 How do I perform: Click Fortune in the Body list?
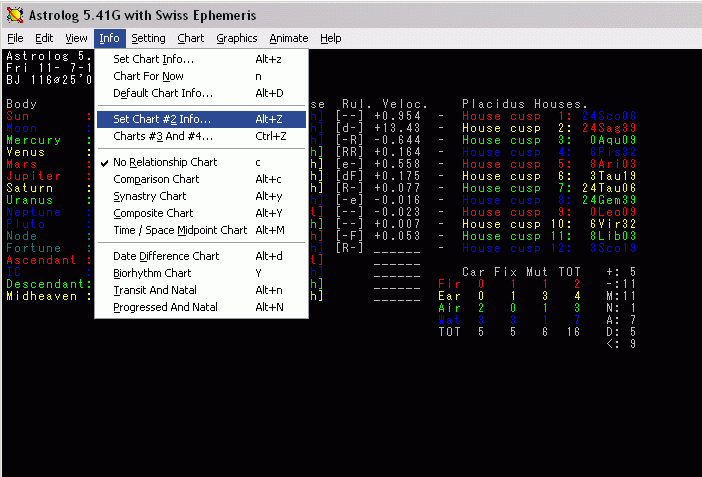(x=34, y=248)
